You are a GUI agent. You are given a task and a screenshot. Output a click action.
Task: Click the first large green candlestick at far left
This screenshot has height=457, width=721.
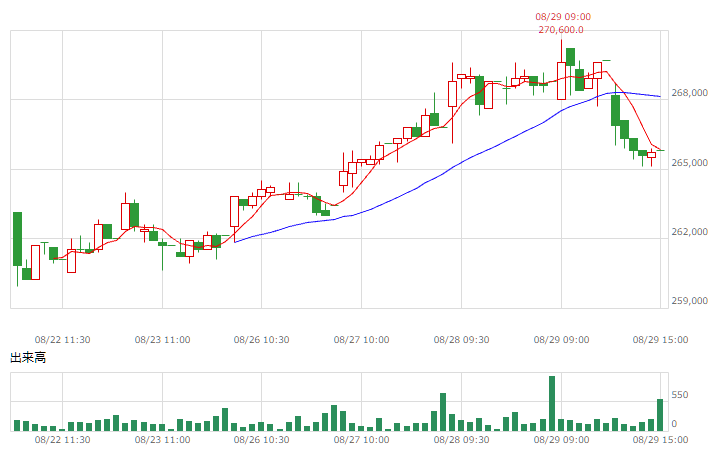pos(17,239)
